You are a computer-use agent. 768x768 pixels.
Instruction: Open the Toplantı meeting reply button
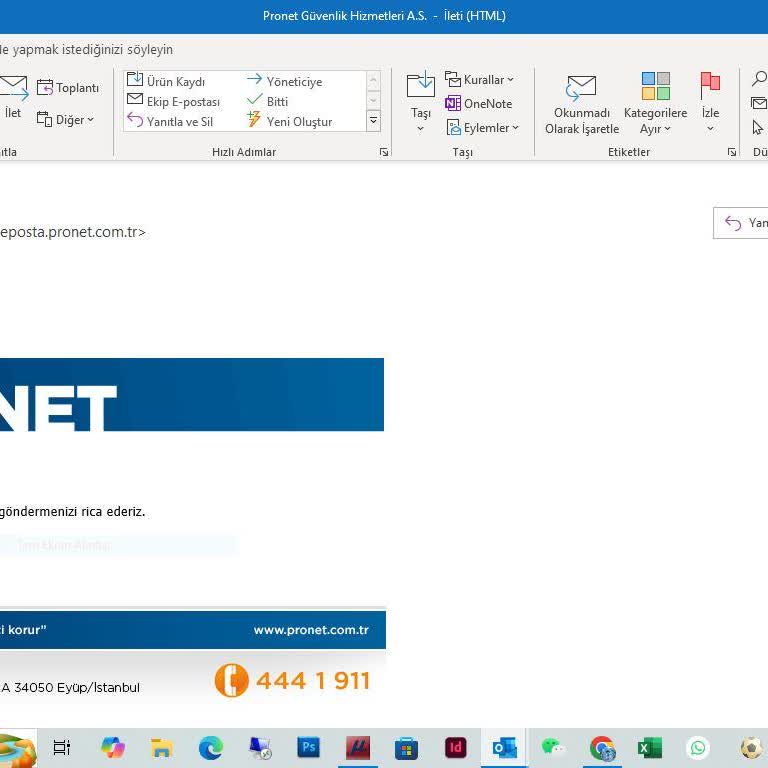click(x=68, y=88)
